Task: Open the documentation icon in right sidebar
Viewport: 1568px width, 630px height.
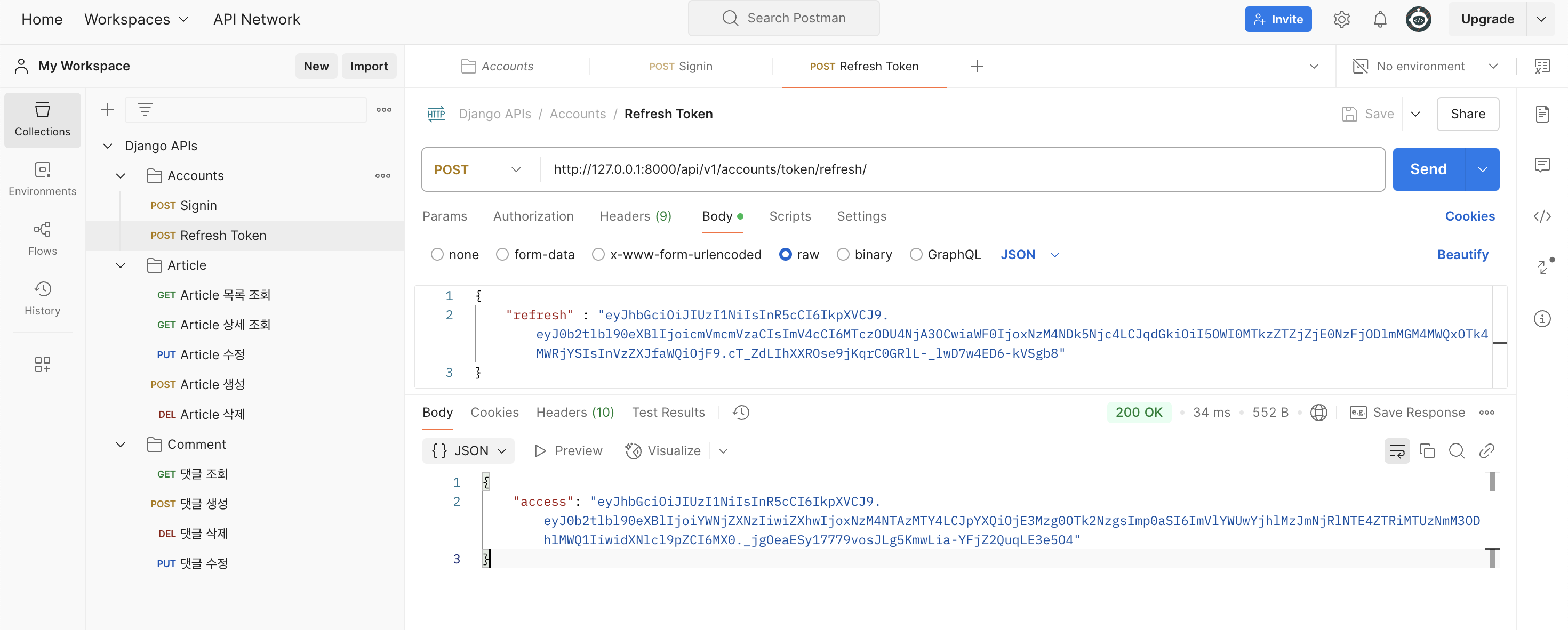Action: click(1542, 114)
